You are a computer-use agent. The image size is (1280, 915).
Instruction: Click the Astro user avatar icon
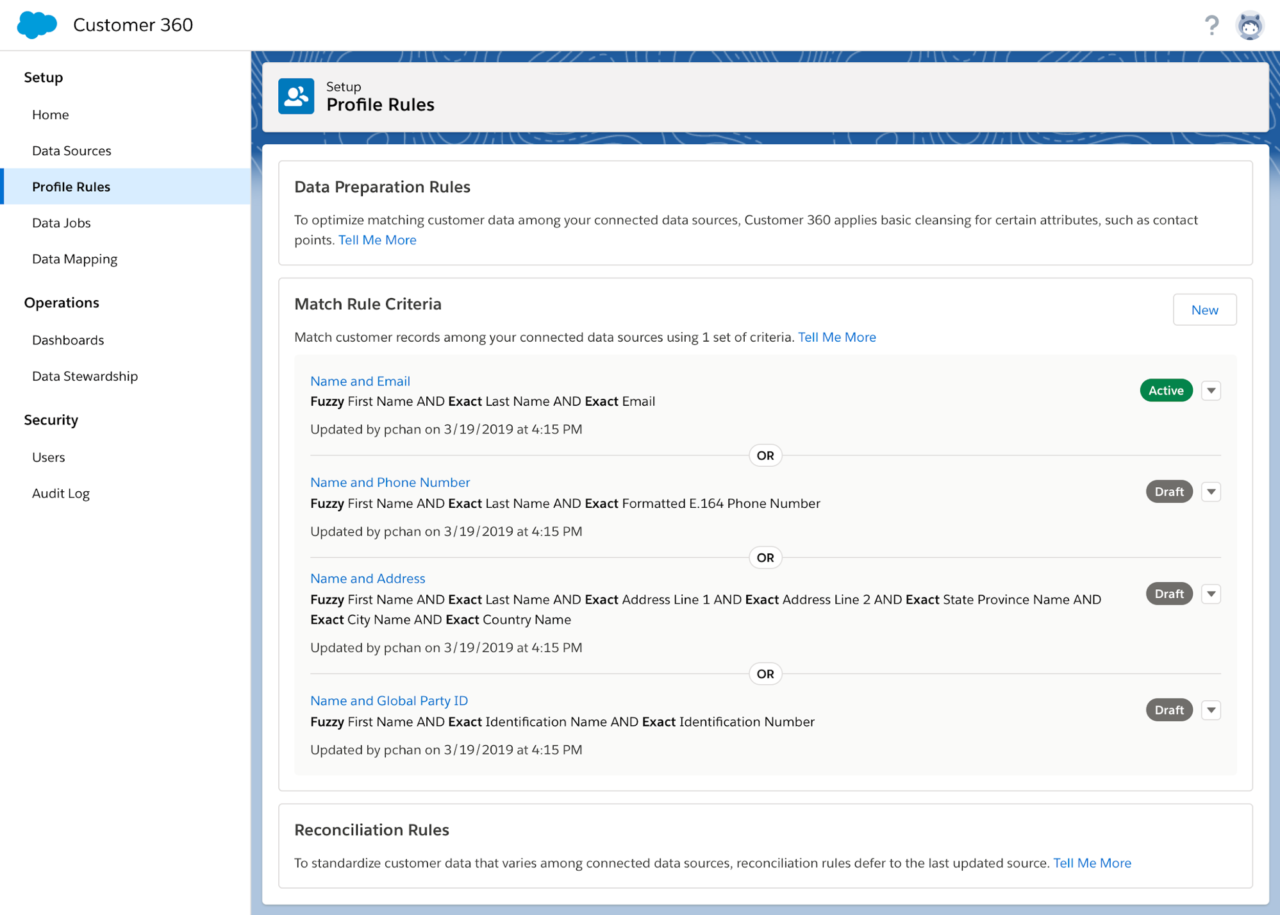click(x=1250, y=25)
